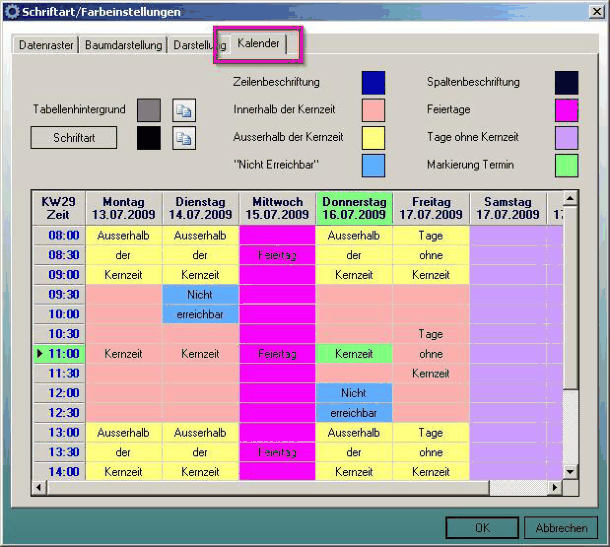The image size is (610, 547).
Task: Select the Darstellung tab
Action: (200, 45)
